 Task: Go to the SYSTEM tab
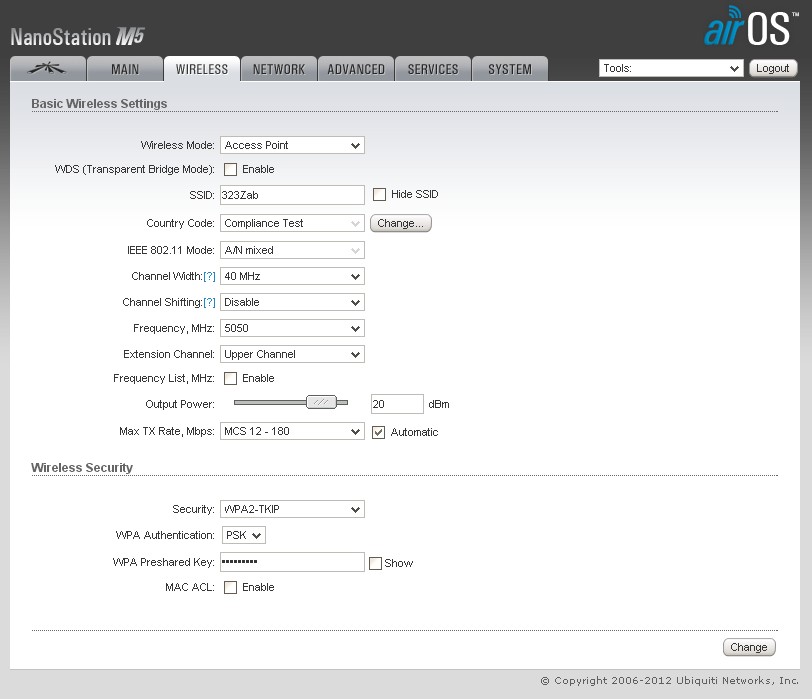[509, 69]
